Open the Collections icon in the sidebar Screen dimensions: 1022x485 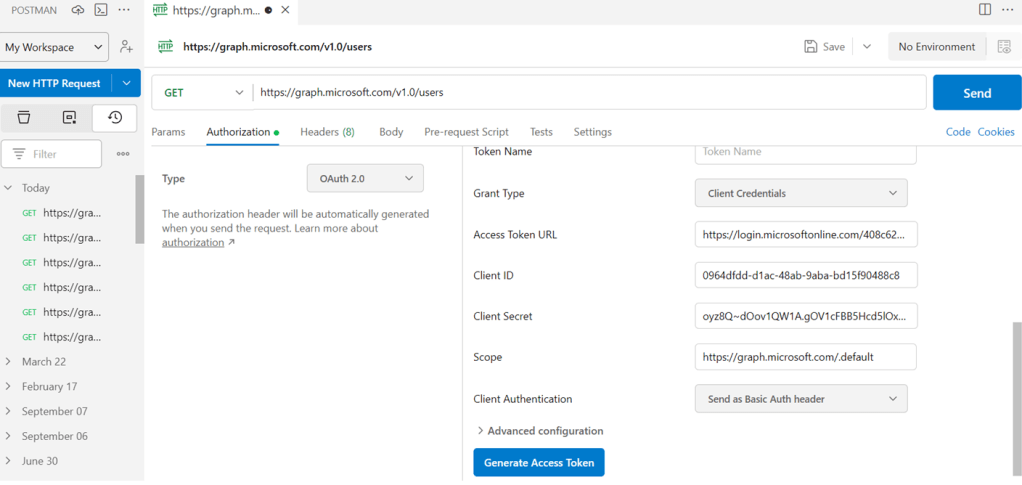[24, 117]
